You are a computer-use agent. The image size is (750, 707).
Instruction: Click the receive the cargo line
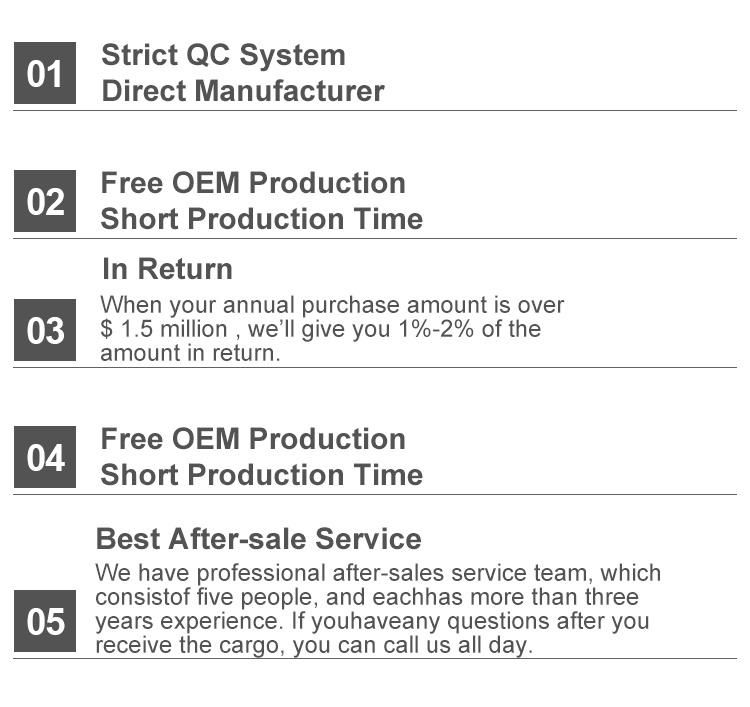(314, 645)
